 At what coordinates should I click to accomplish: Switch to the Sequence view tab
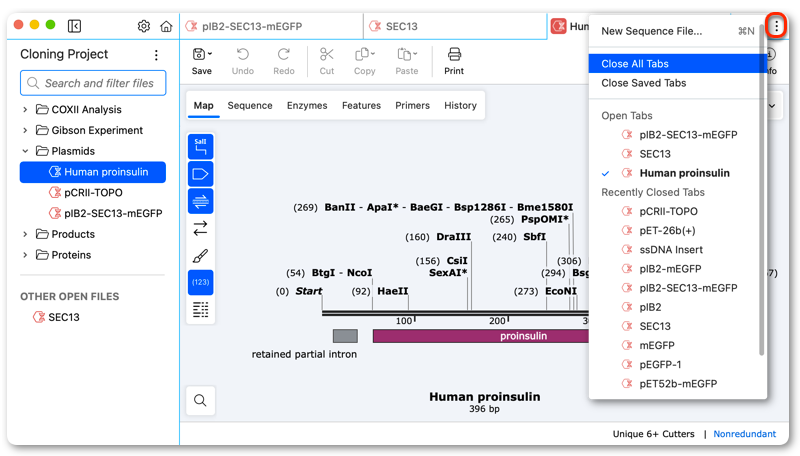pos(250,106)
